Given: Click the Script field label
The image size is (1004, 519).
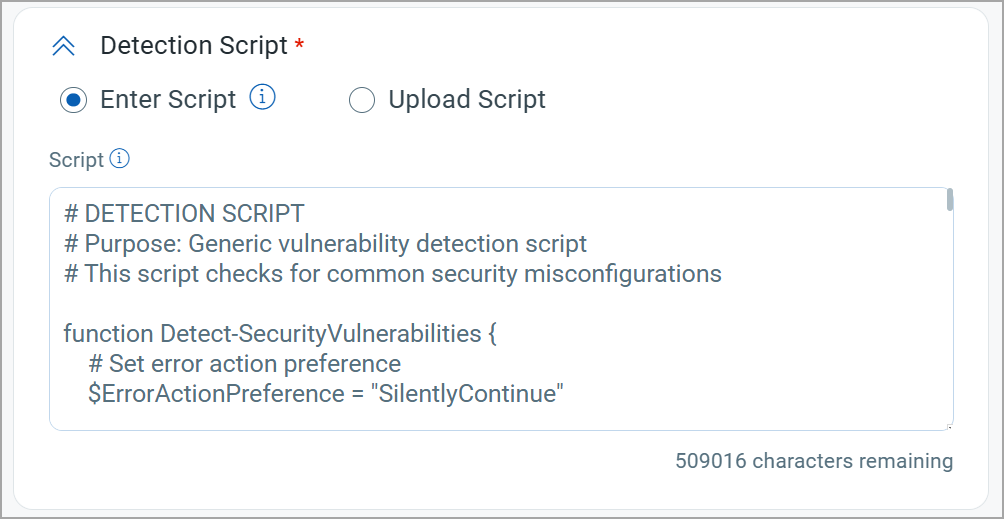Looking at the screenshot, I should (76, 160).
